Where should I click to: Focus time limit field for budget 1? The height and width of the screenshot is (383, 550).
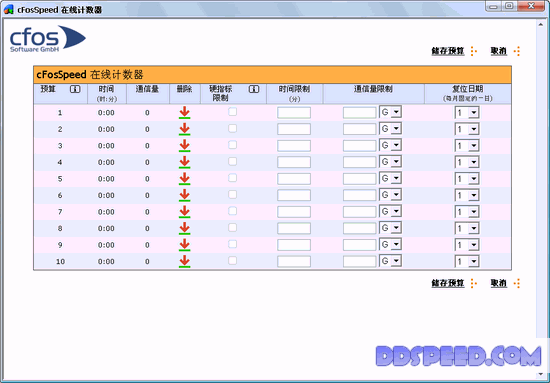click(294, 113)
